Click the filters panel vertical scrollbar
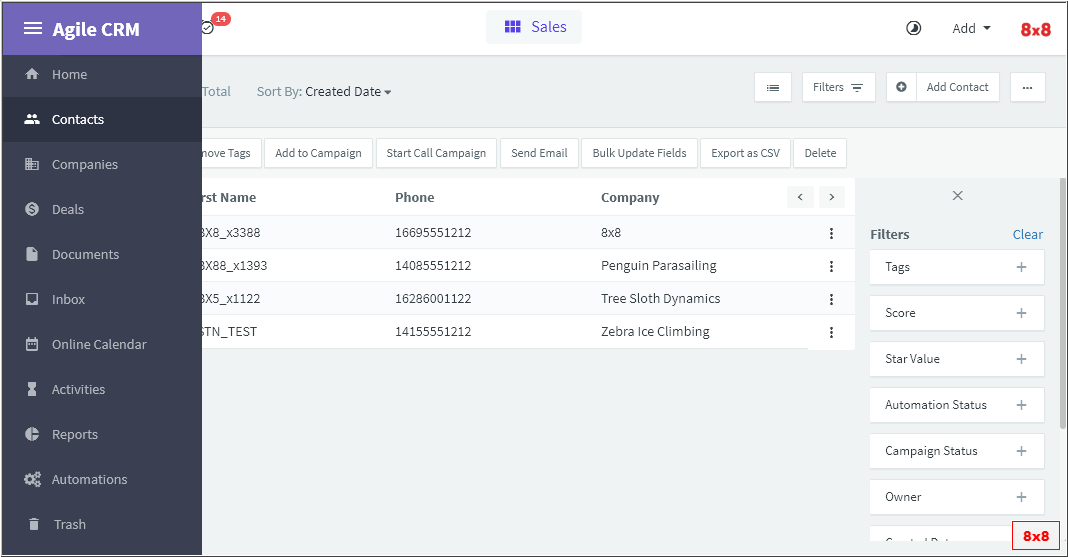This screenshot has height=557, width=1068. 1063,304
